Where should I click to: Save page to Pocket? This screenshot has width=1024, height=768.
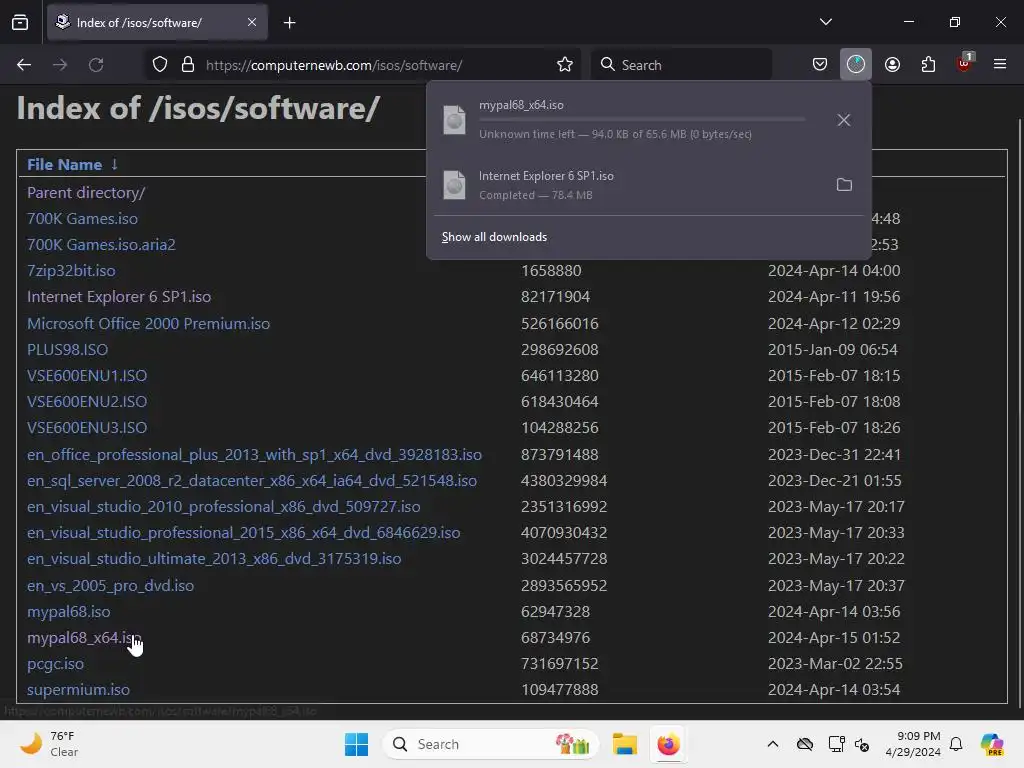[820, 65]
